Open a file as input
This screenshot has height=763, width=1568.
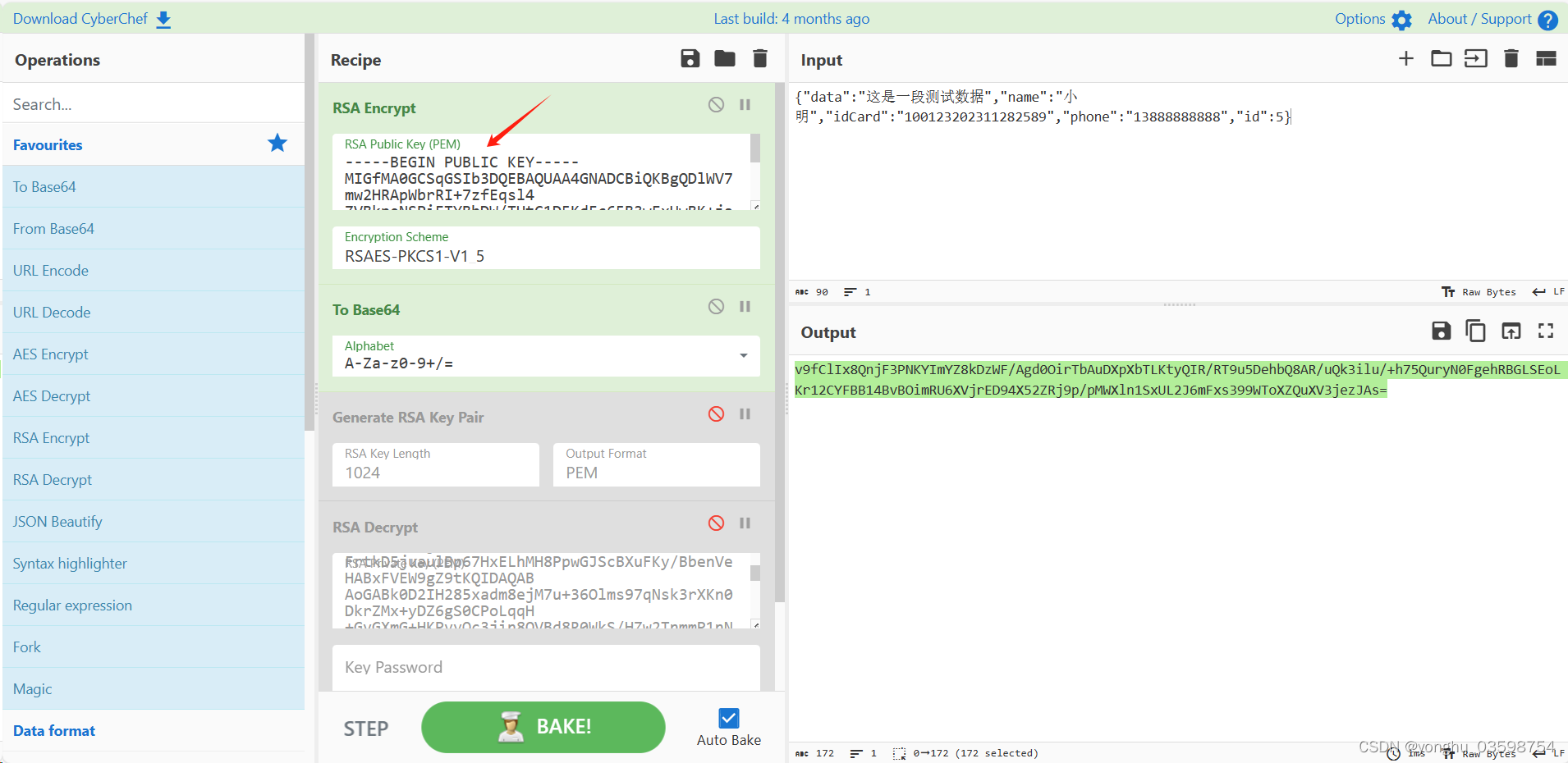tap(1441, 58)
